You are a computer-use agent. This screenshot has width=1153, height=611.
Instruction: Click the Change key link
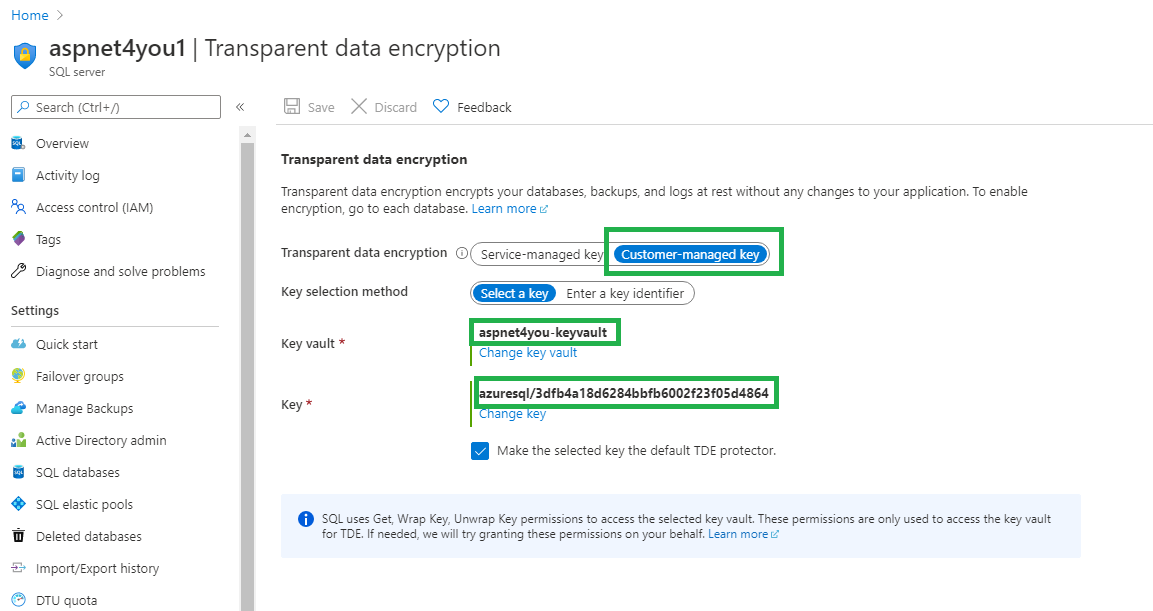coord(513,414)
